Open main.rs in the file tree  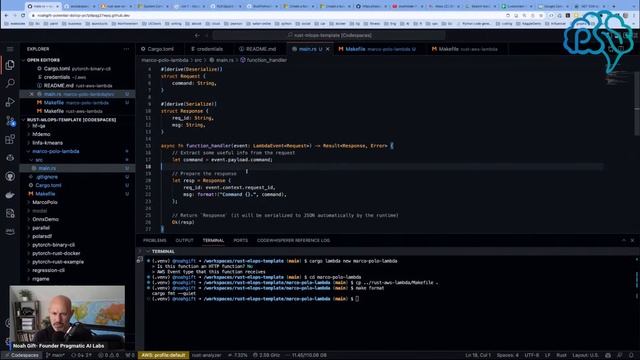(78, 168)
